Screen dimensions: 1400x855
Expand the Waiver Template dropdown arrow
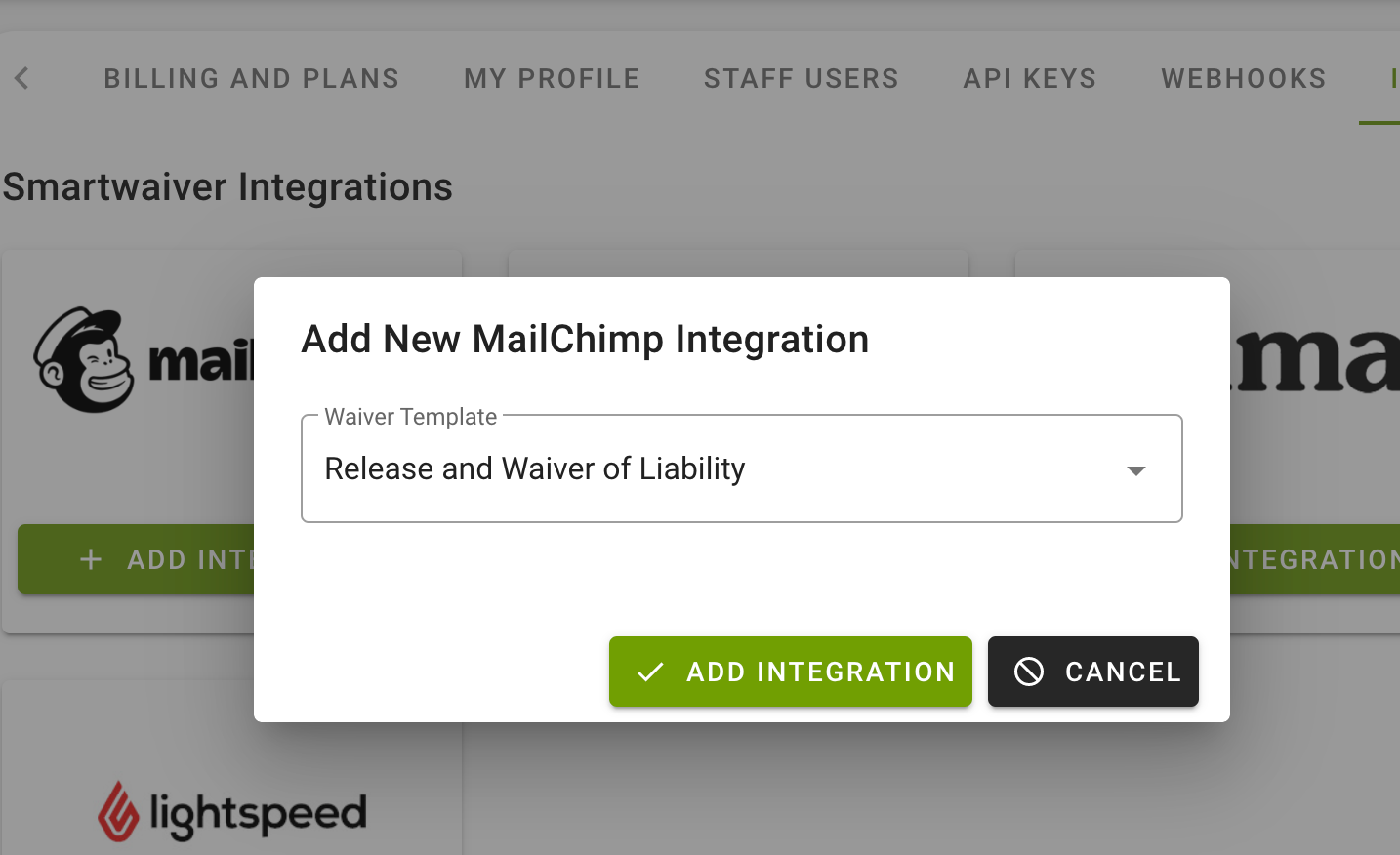(1135, 470)
